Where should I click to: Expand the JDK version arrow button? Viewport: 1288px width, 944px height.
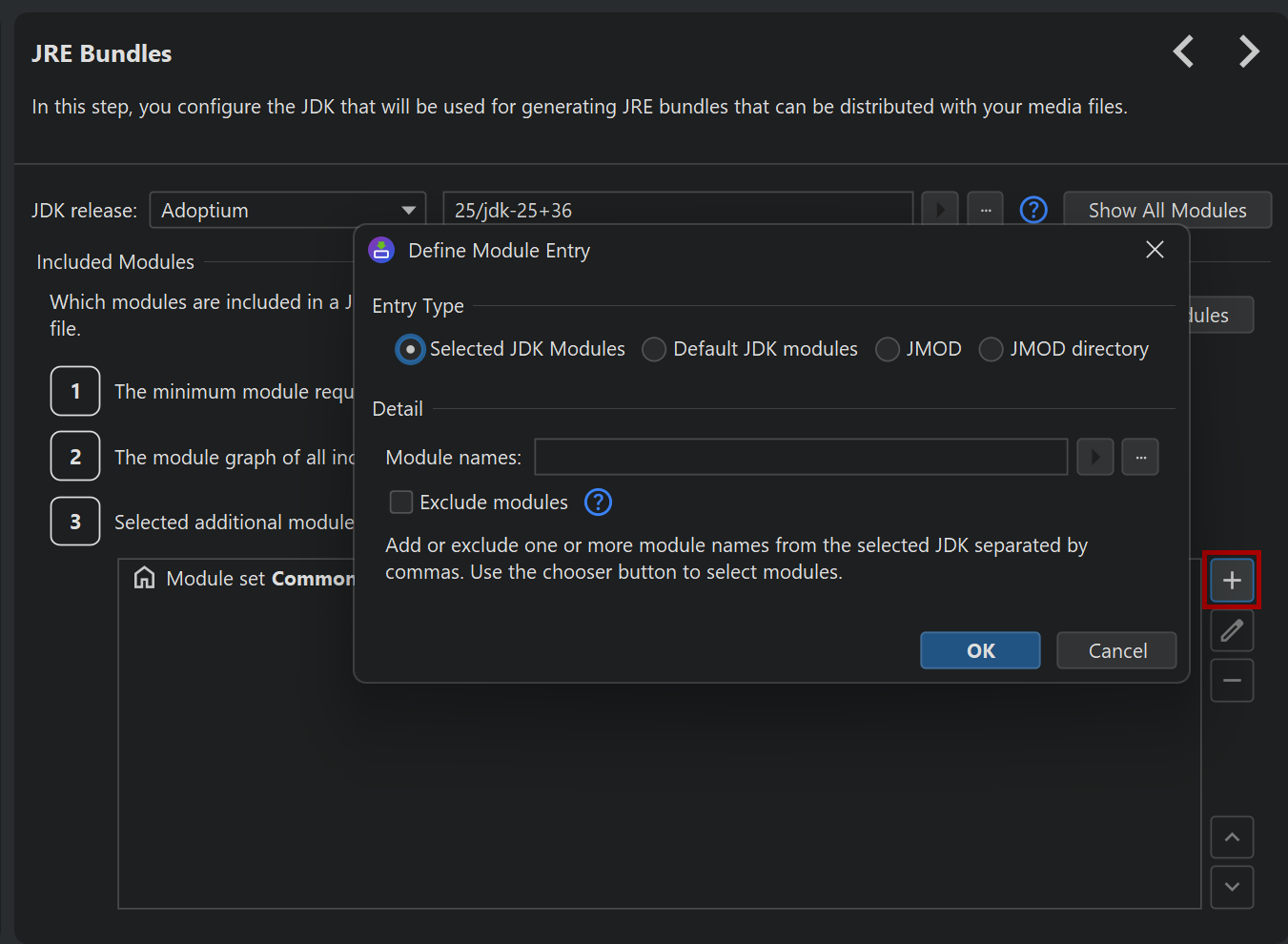coord(940,210)
